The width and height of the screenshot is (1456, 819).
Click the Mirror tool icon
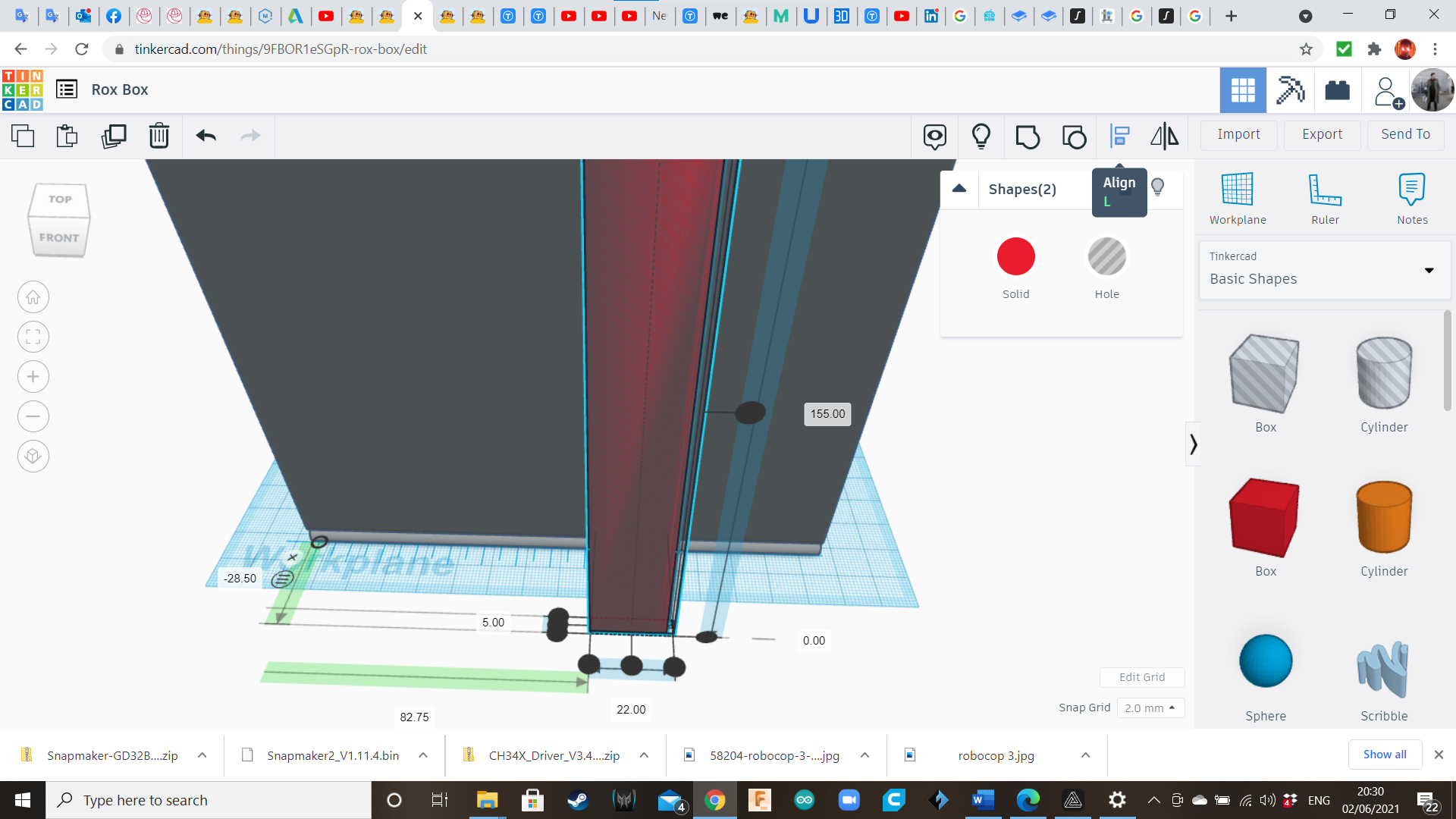coord(1164,136)
